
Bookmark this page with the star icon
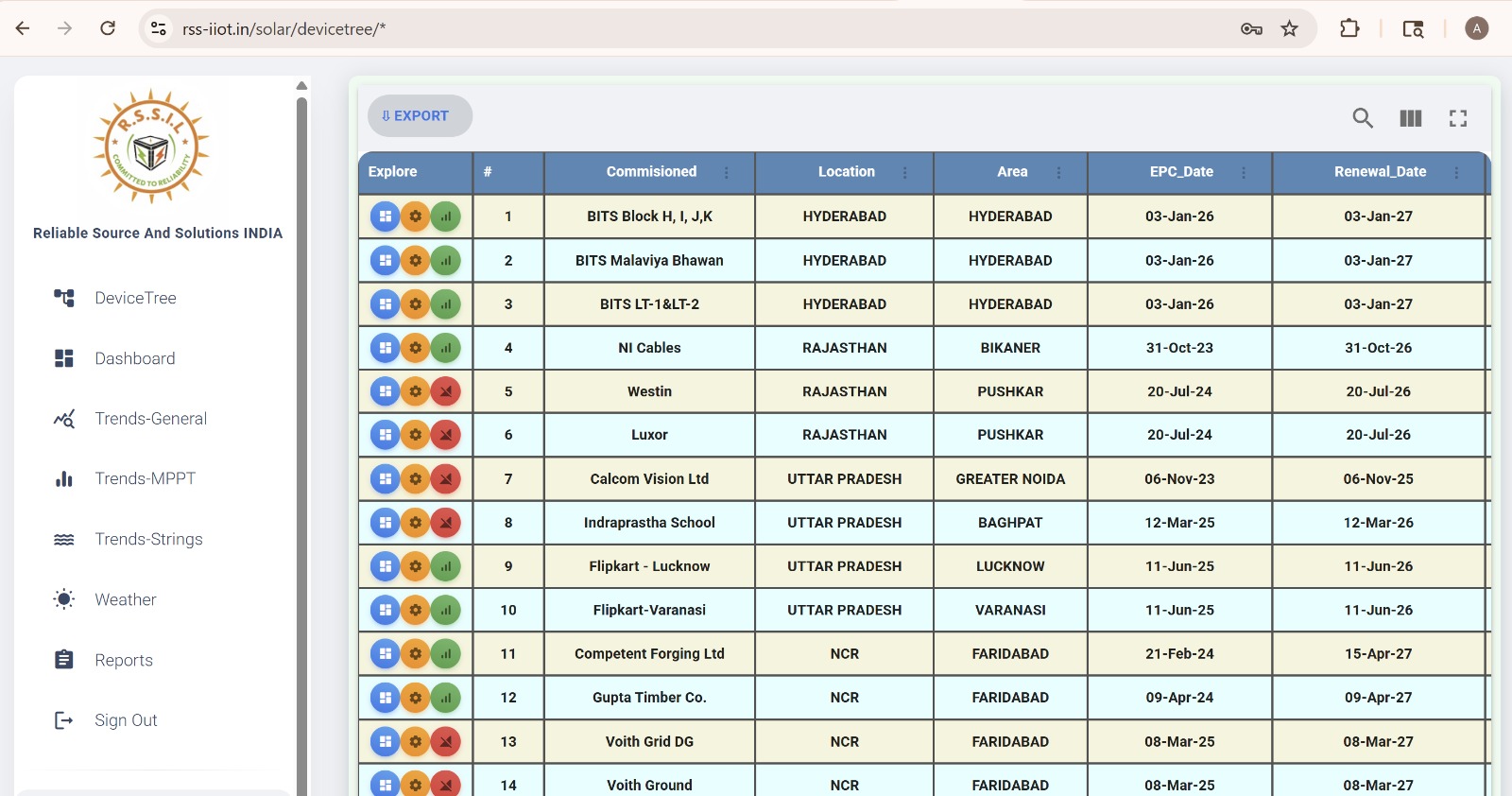1289,28
